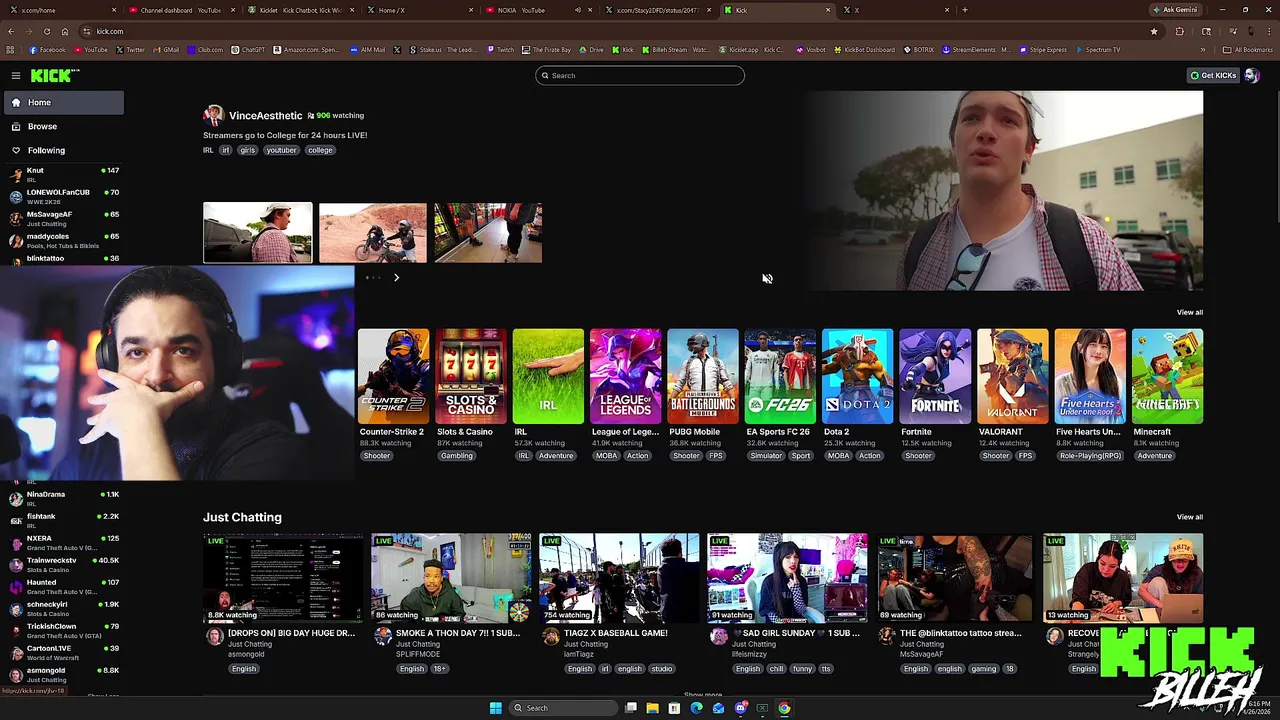1280x720 pixels.
Task: Open KickBot Dashboard bookmark
Action: [x=864, y=50]
